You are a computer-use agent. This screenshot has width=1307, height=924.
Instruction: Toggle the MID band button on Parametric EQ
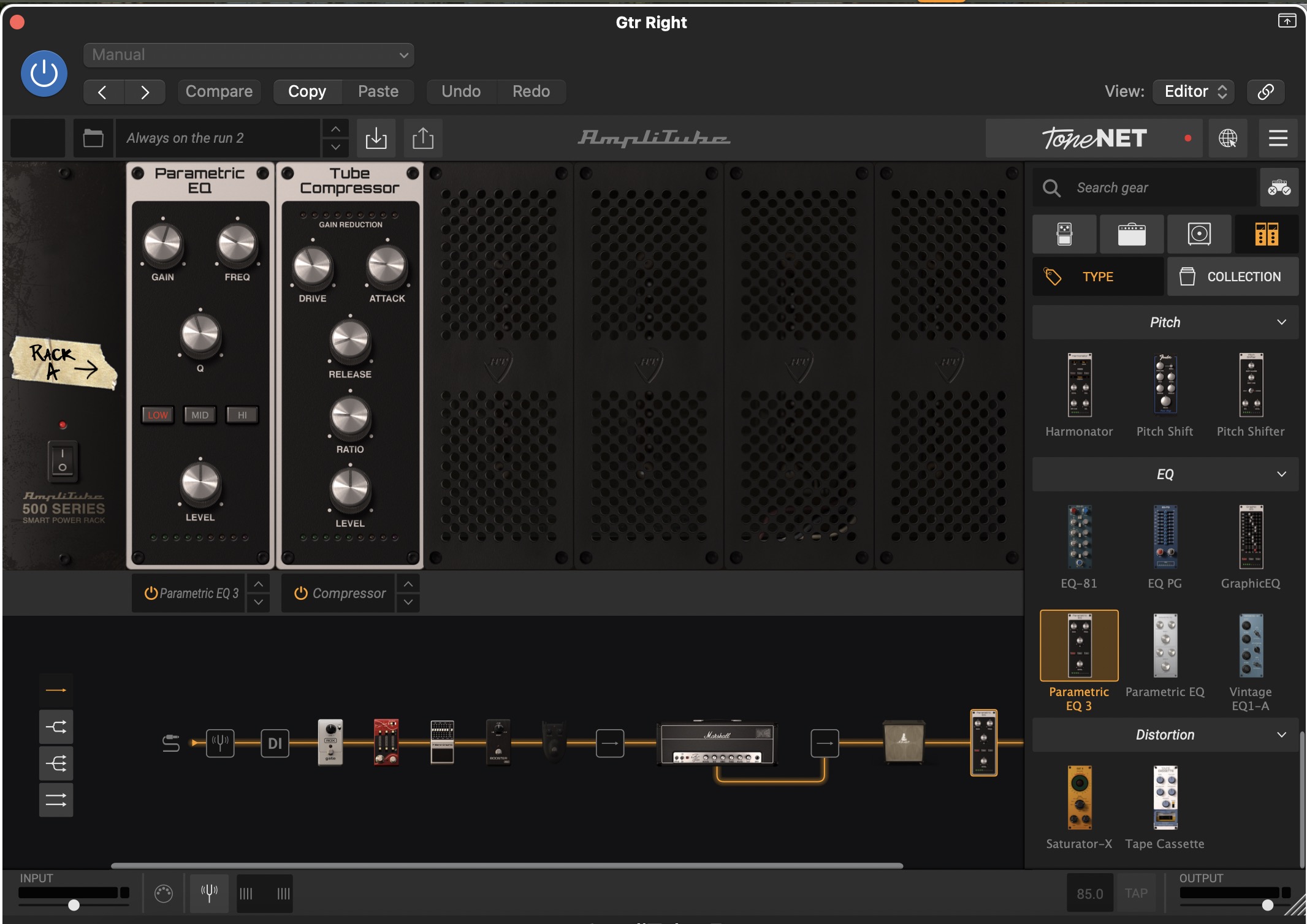200,415
